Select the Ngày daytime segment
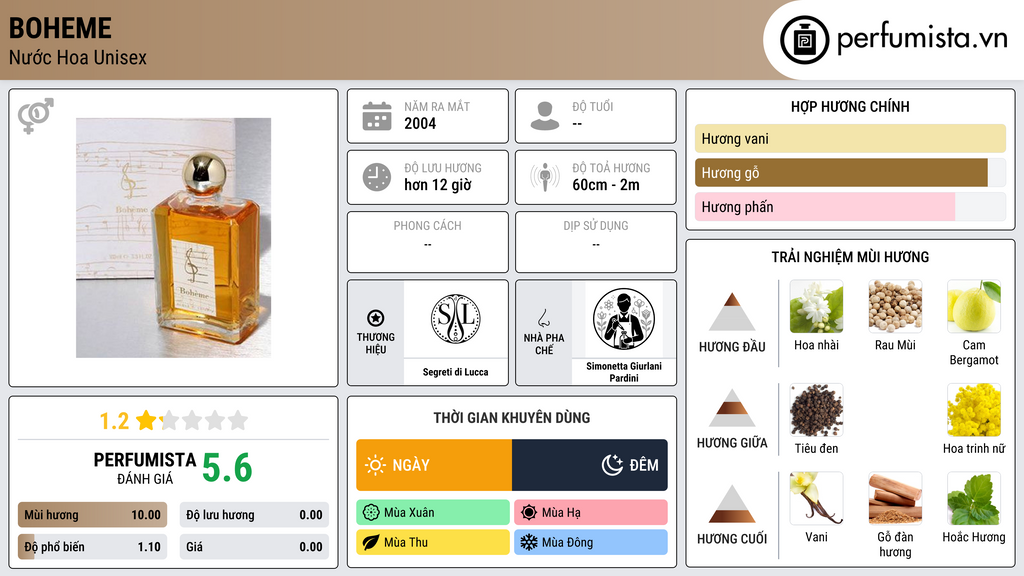1024x576 pixels. pyautogui.click(x=434, y=465)
